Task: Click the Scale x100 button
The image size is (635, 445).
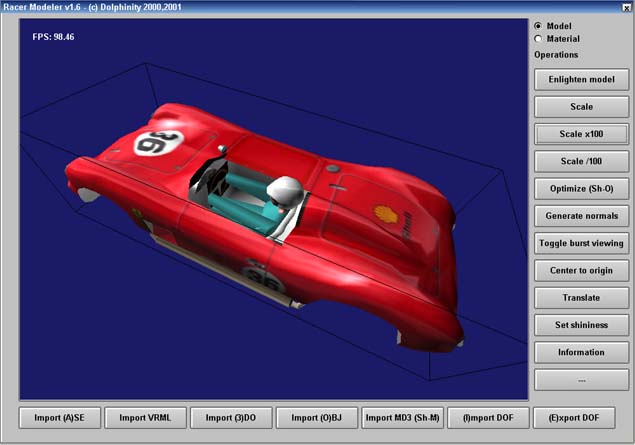Action: click(x=581, y=134)
